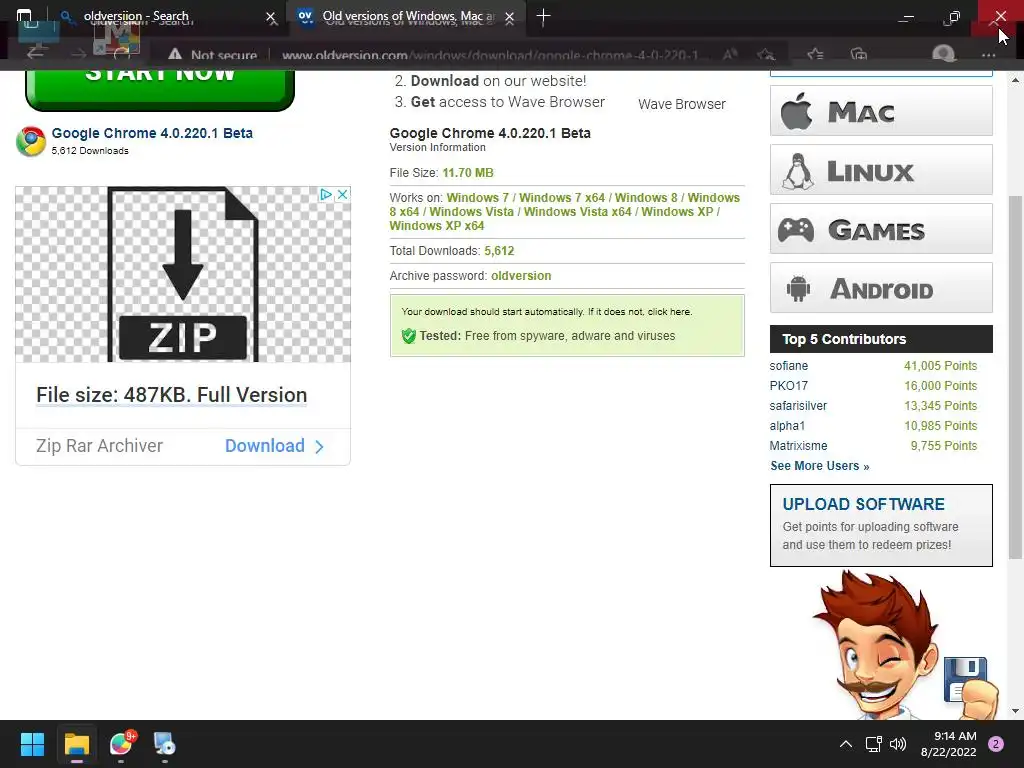Image resolution: width=1024 pixels, height=768 pixels.
Task: Click the Download link in ad
Action: [274, 446]
